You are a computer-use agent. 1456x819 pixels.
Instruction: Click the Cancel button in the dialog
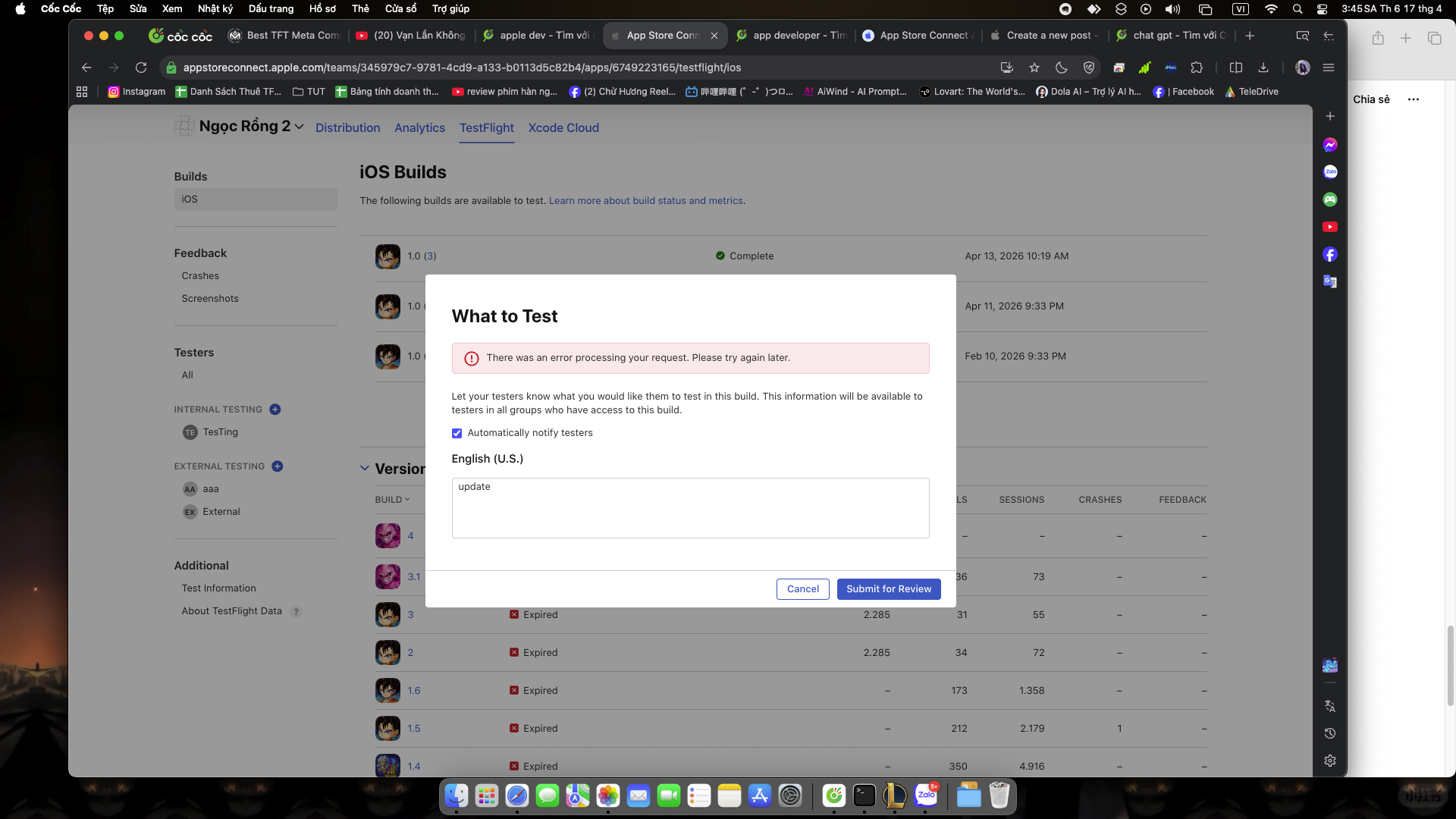(x=802, y=589)
